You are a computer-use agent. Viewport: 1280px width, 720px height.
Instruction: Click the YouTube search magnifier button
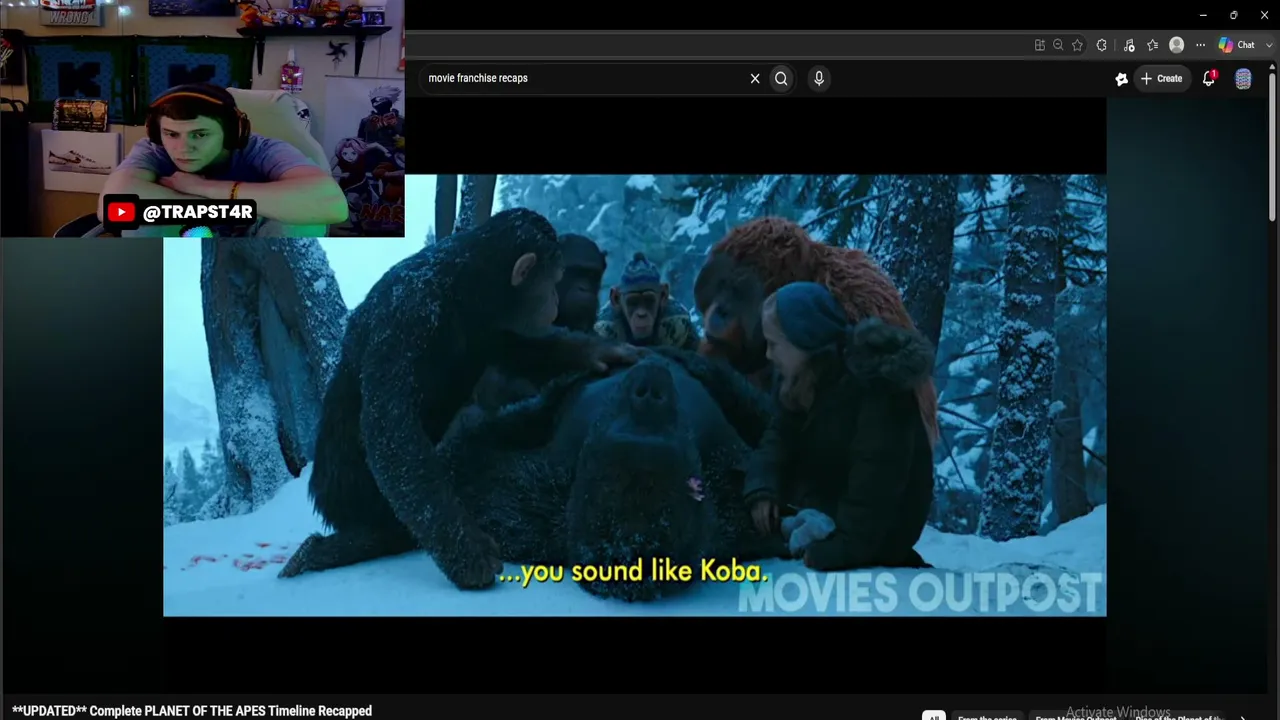[781, 78]
